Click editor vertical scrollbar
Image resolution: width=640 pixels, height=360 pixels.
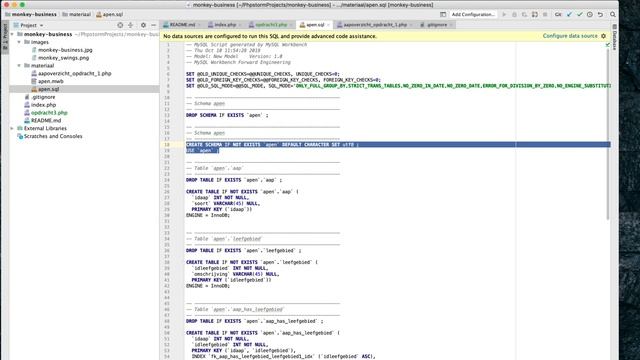point(608,133)
